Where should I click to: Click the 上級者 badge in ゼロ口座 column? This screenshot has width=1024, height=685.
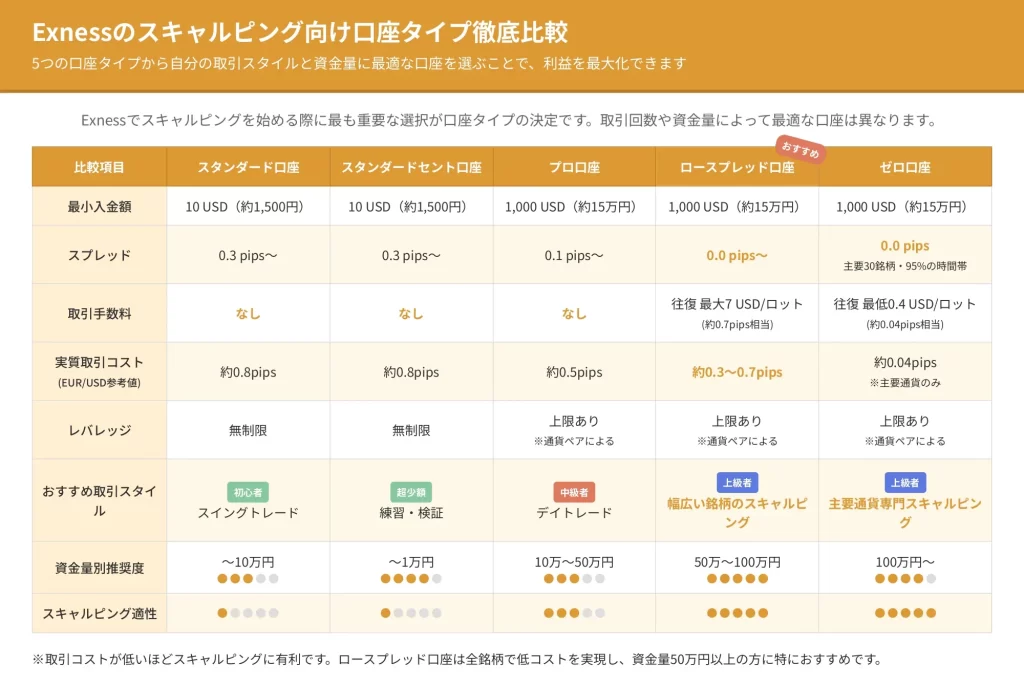click(x=905, y=483)
